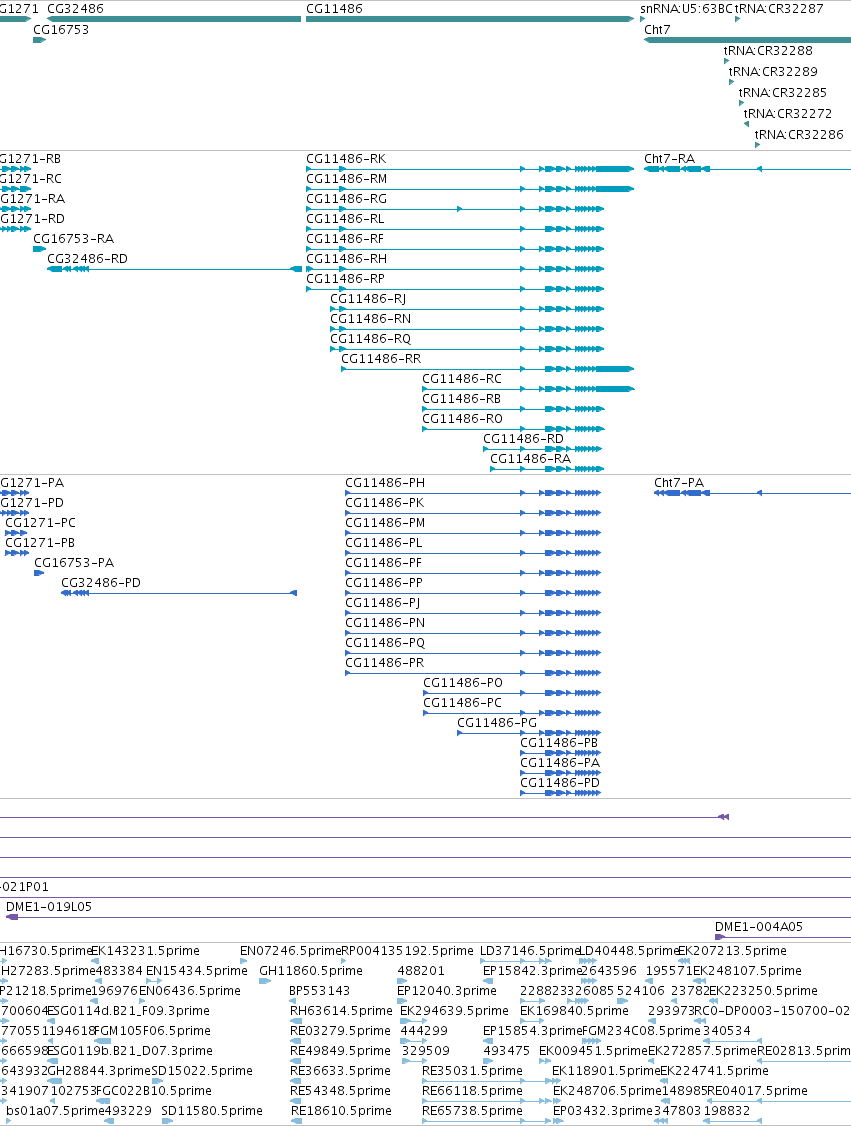Click the CG11486-RP transcript label

(345, 279)
